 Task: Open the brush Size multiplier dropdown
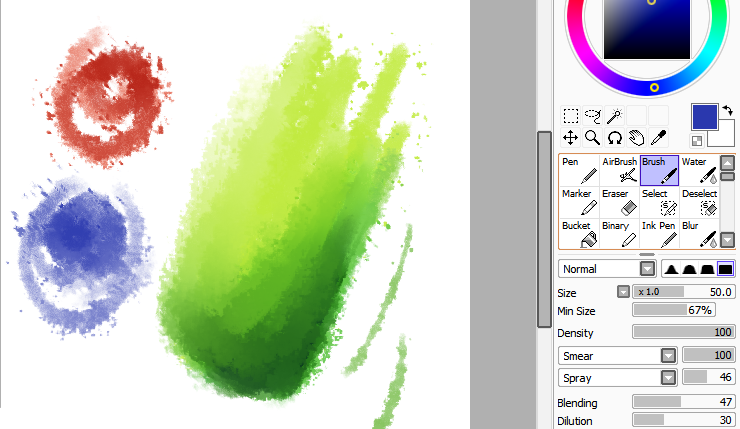(623, 292)
